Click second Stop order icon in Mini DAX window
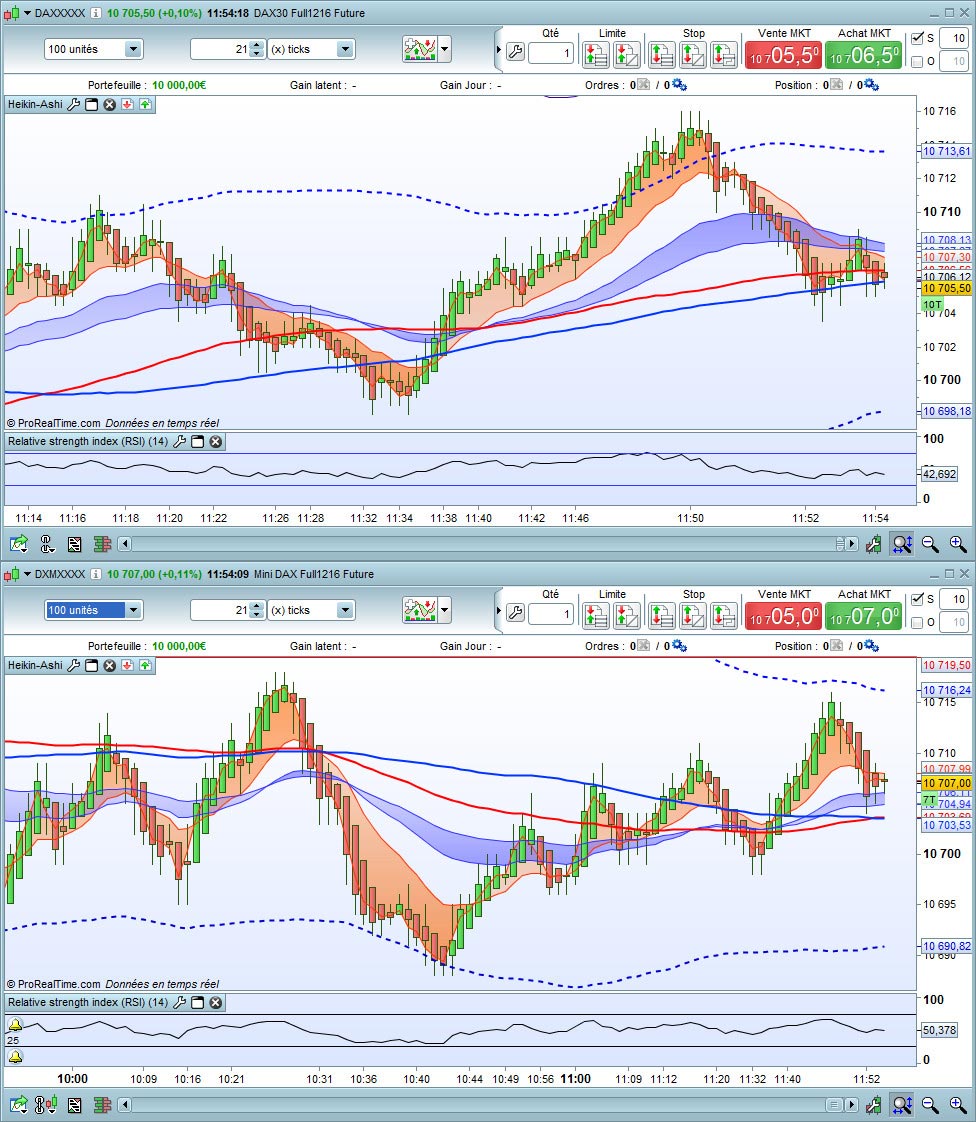This screenshot has width=976, height=1122. [x=693, y=615]
